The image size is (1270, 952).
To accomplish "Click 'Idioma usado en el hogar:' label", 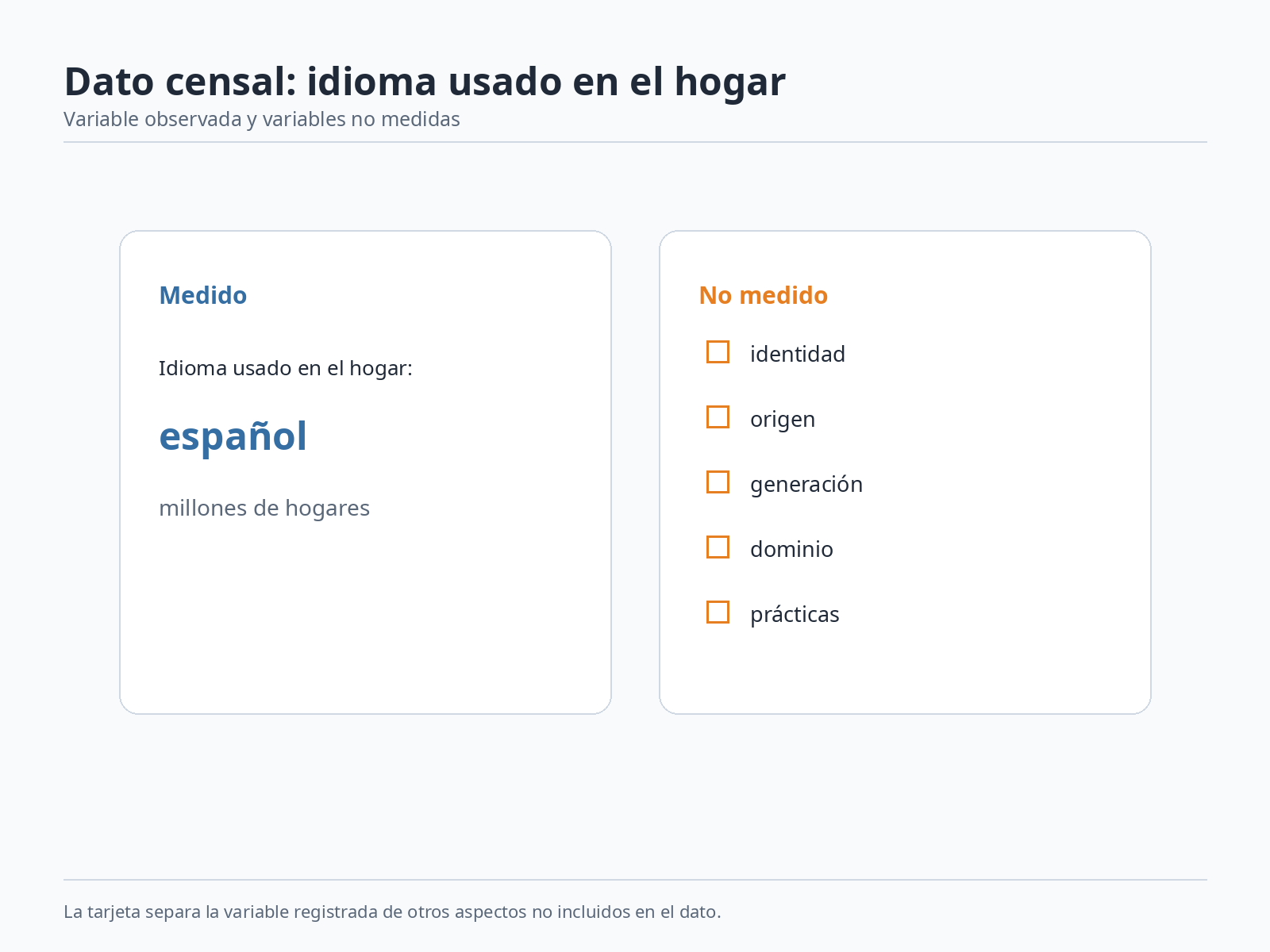I will pos(286,368).
